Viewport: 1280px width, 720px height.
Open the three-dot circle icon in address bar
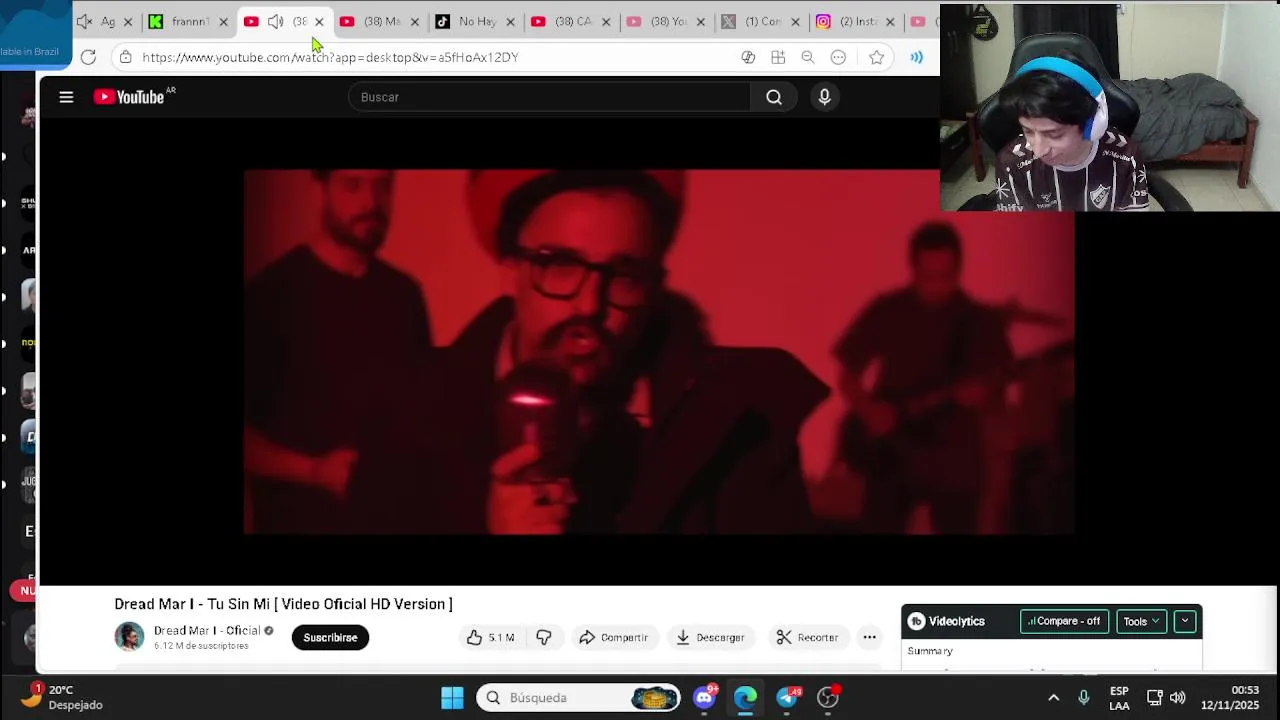click(x=838, y=57)
